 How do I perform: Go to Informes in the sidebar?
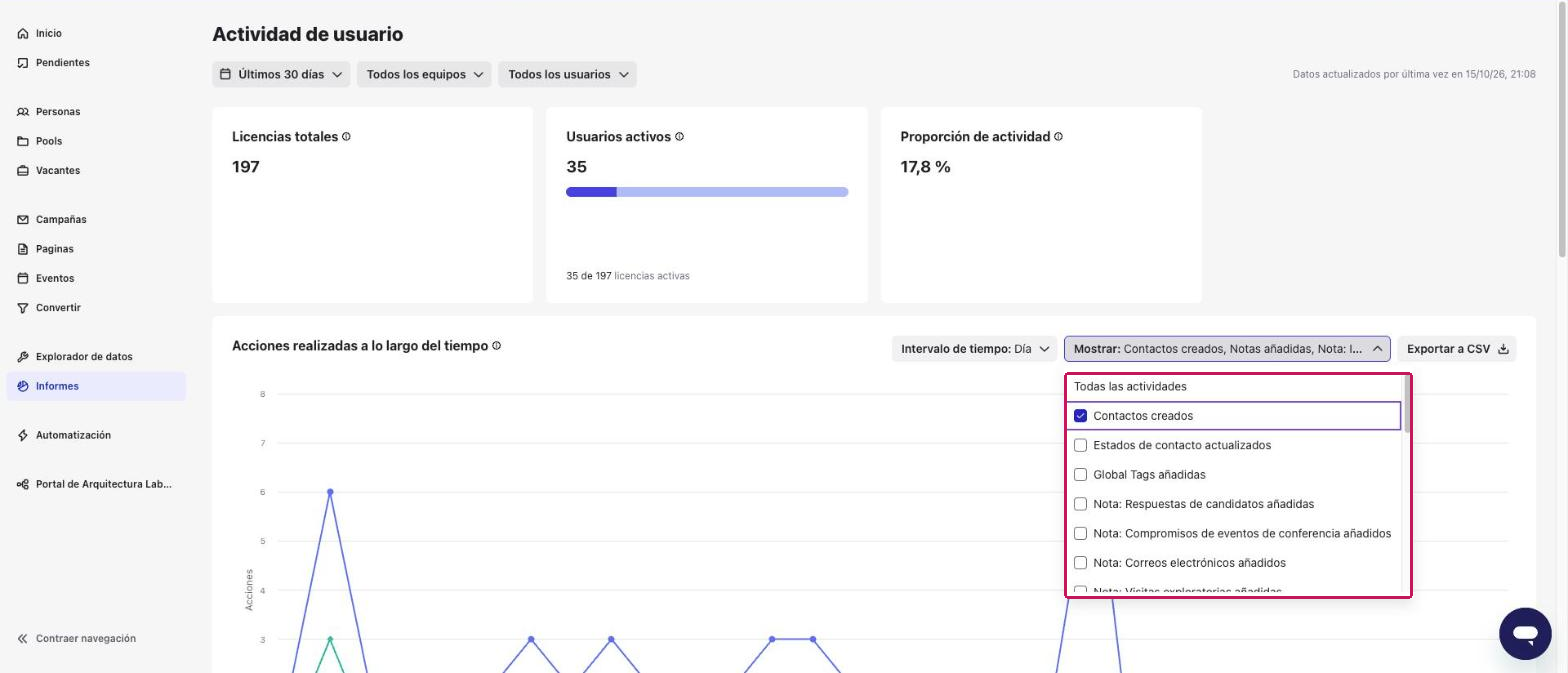click(96, 386)
